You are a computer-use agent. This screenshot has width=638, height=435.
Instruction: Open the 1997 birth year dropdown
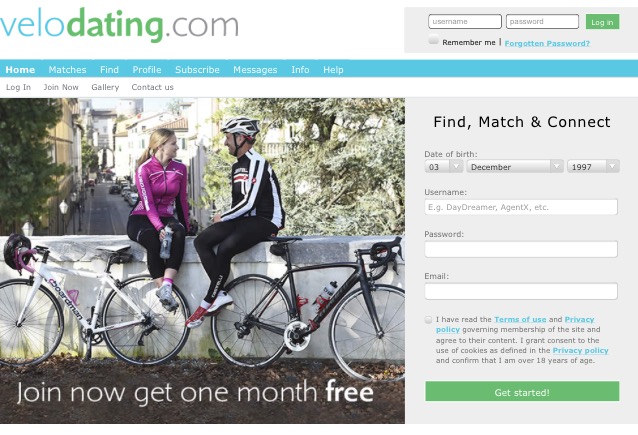tap(593, 166)
